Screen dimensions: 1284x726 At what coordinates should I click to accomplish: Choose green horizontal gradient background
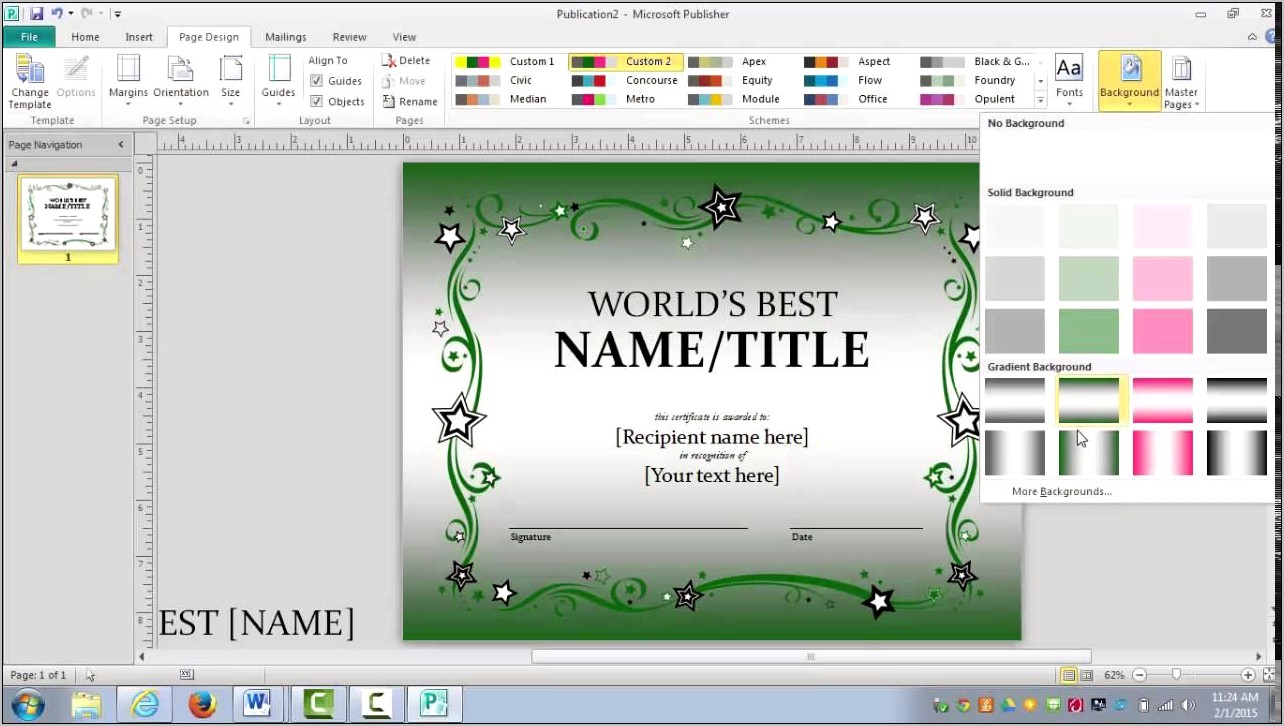pos(1088,400)
